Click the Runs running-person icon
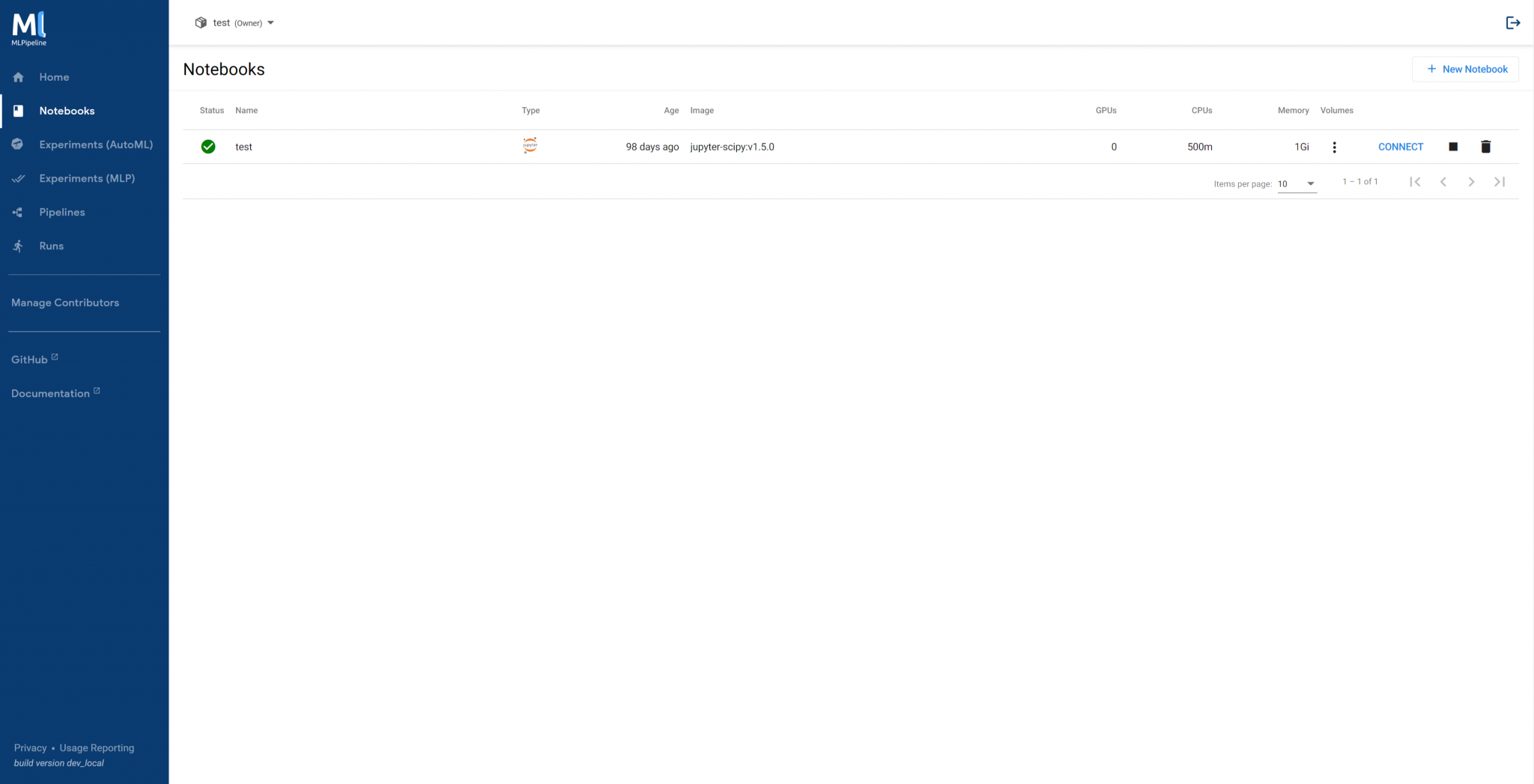The height and width of the screenshot is (784, 1534). [x=17, y=246]
